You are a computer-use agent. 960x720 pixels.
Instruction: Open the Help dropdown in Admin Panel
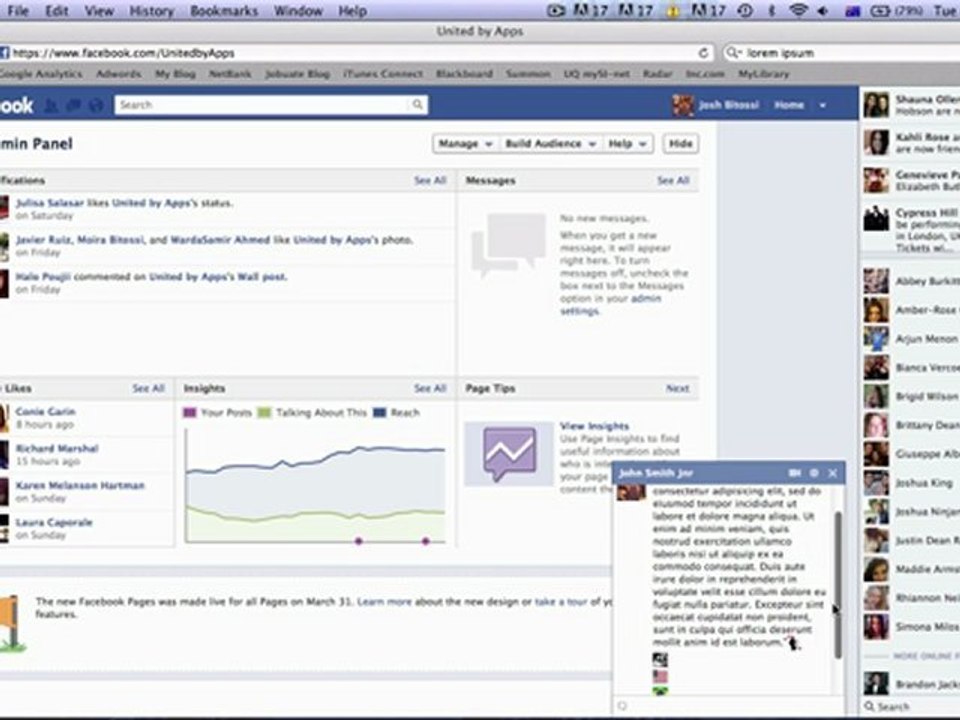point(627,144)
